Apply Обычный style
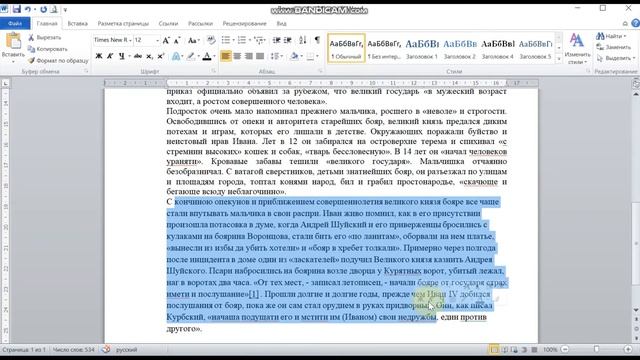This screenshot has height=360, width=640. [x=346, y=48]
